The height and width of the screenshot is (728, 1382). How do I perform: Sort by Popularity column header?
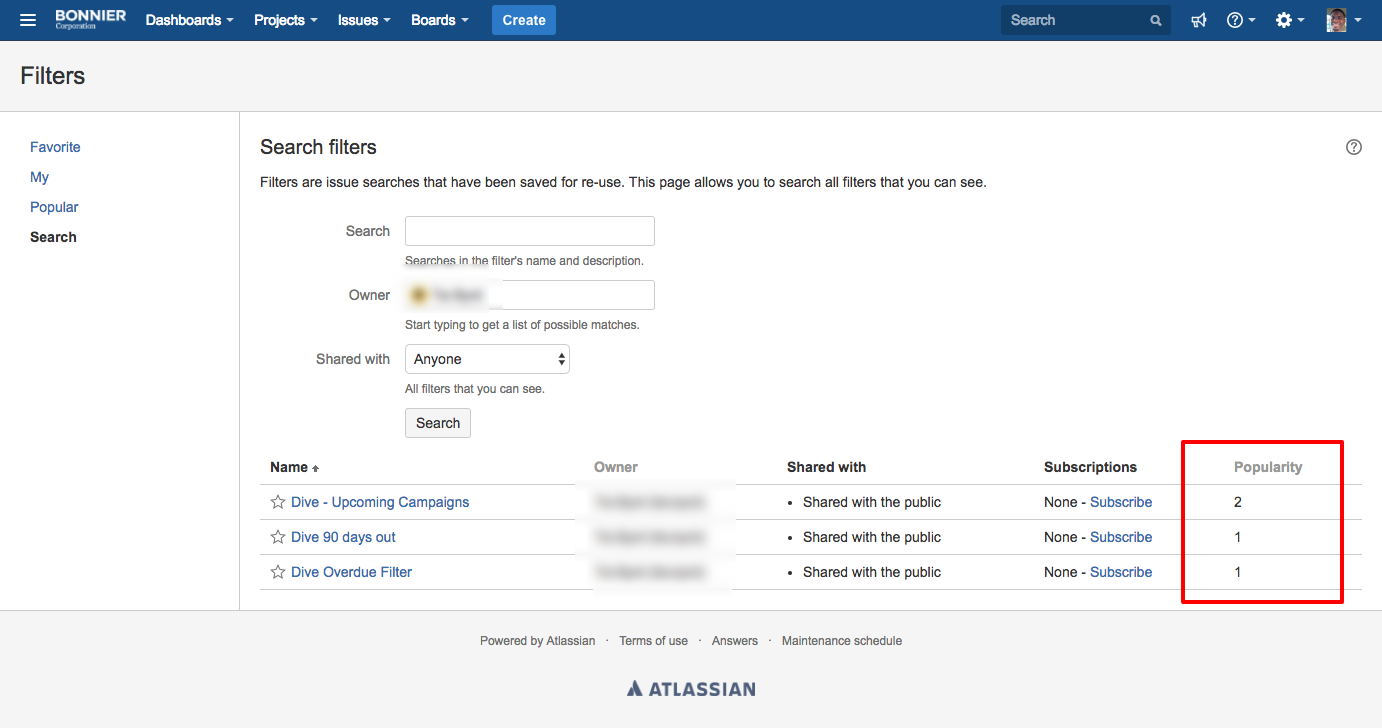tap(1268, 467)
